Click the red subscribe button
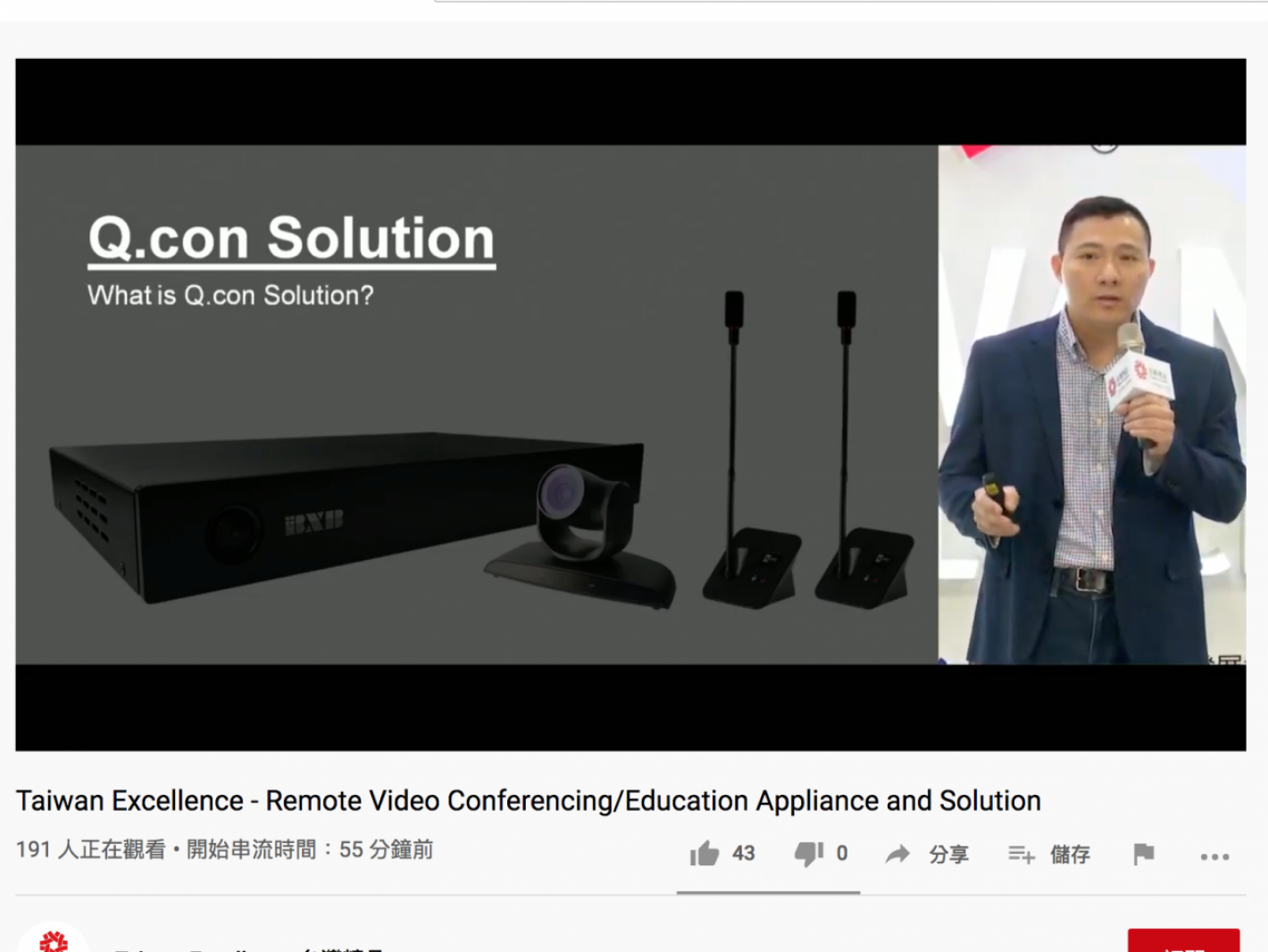Image resolution: width=1268 pixels, height=952 pixels. click(x=1183, y=940)
